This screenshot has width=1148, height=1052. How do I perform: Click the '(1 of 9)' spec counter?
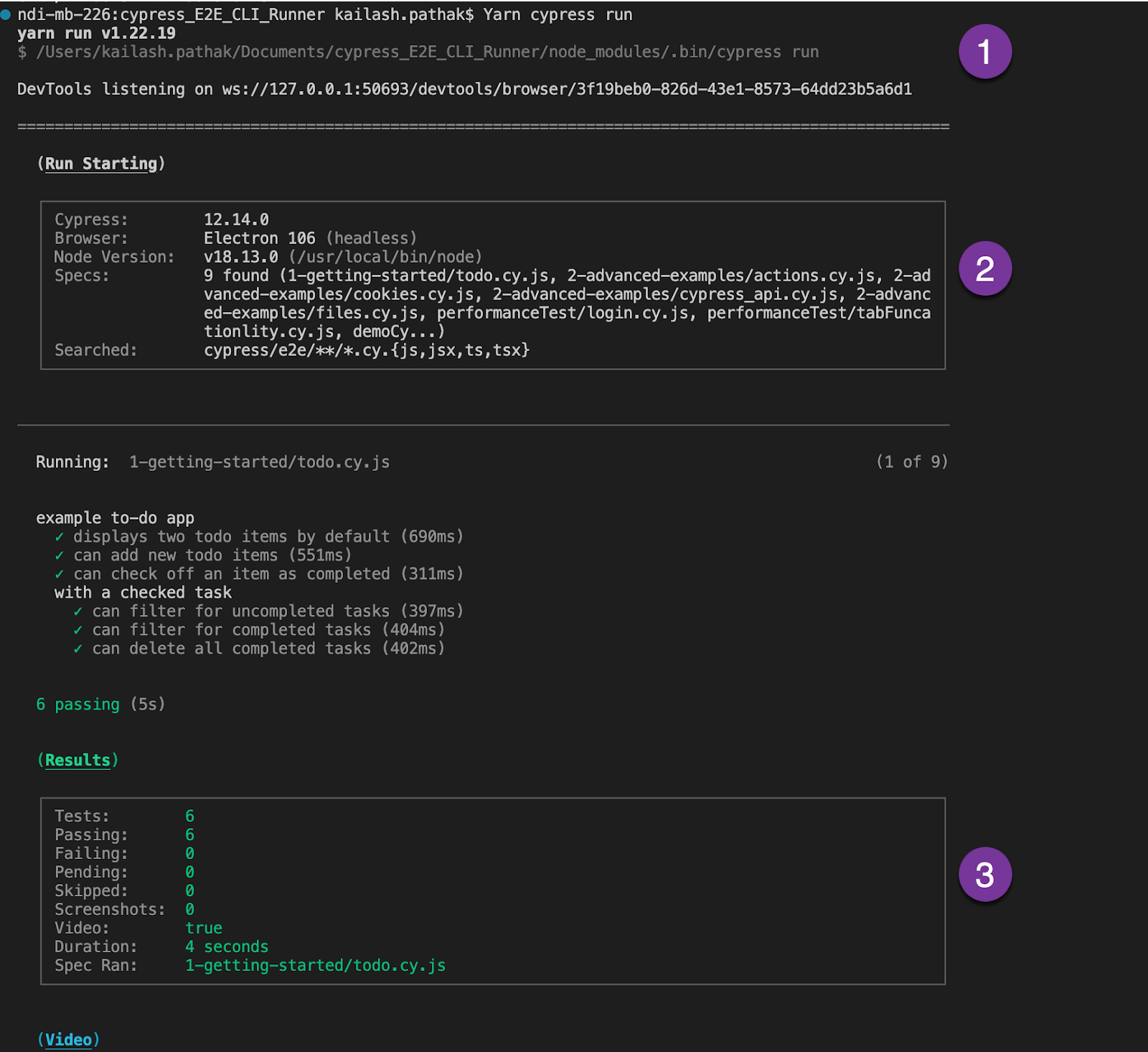coord(911,462)
